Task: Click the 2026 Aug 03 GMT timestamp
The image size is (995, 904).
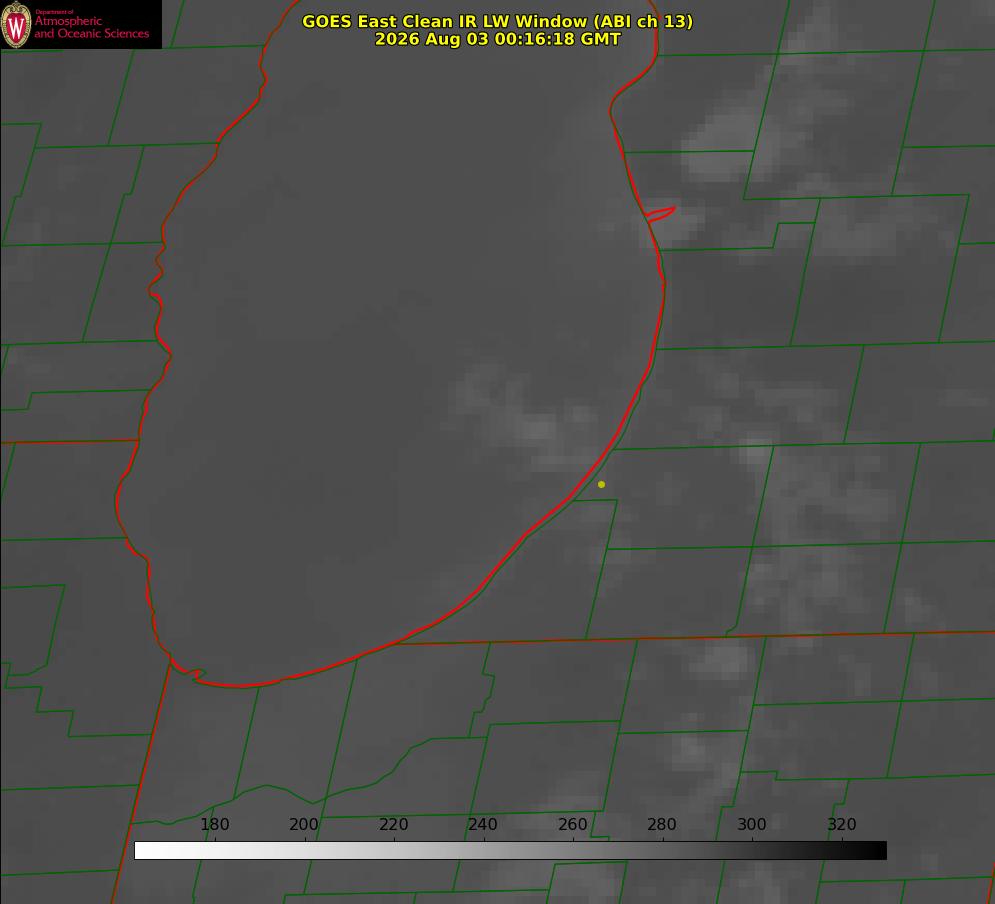Action: coord(498,39)
